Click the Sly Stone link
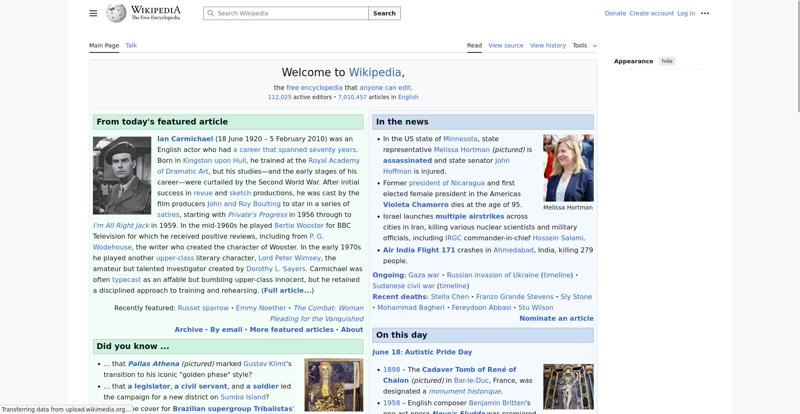 point(576,297)
